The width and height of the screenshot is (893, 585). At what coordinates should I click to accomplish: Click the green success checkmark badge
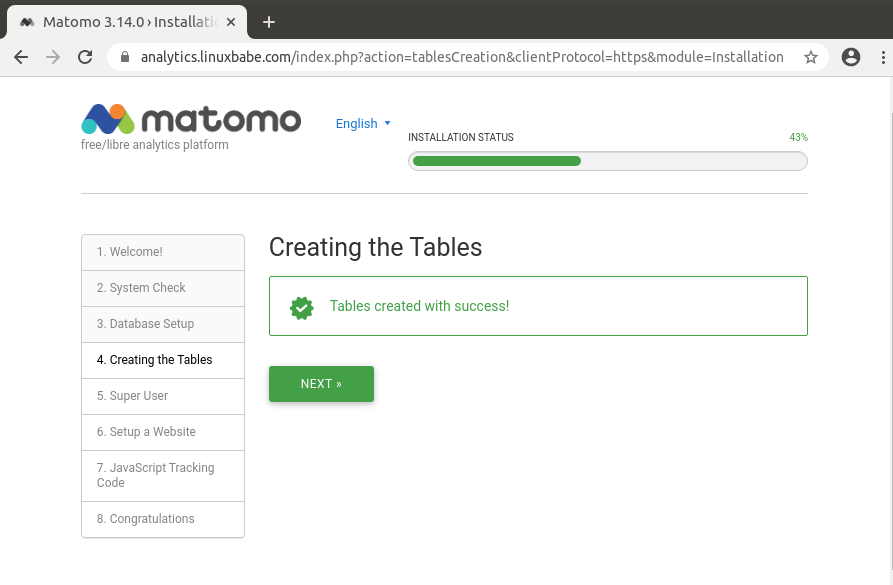pyautogui.click(x=302, y=306)
